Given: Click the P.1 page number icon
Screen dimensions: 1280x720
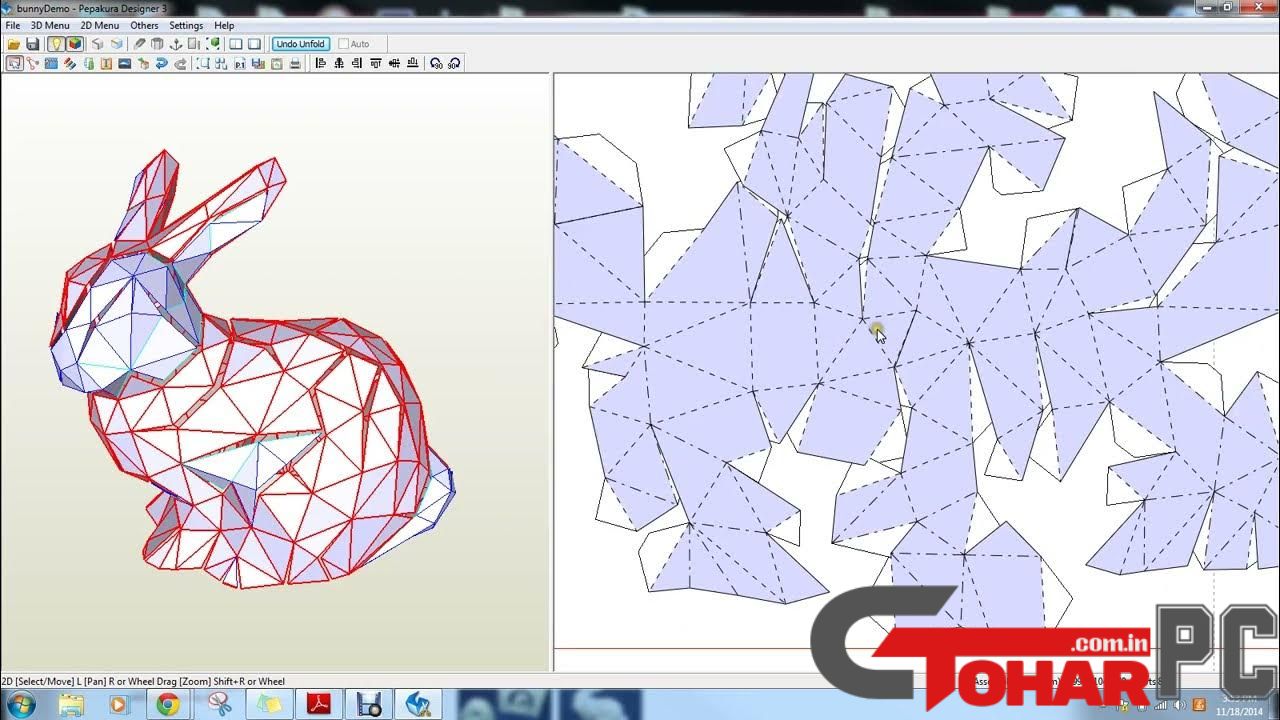Looking at the screenshot, I should coord(240,63).
